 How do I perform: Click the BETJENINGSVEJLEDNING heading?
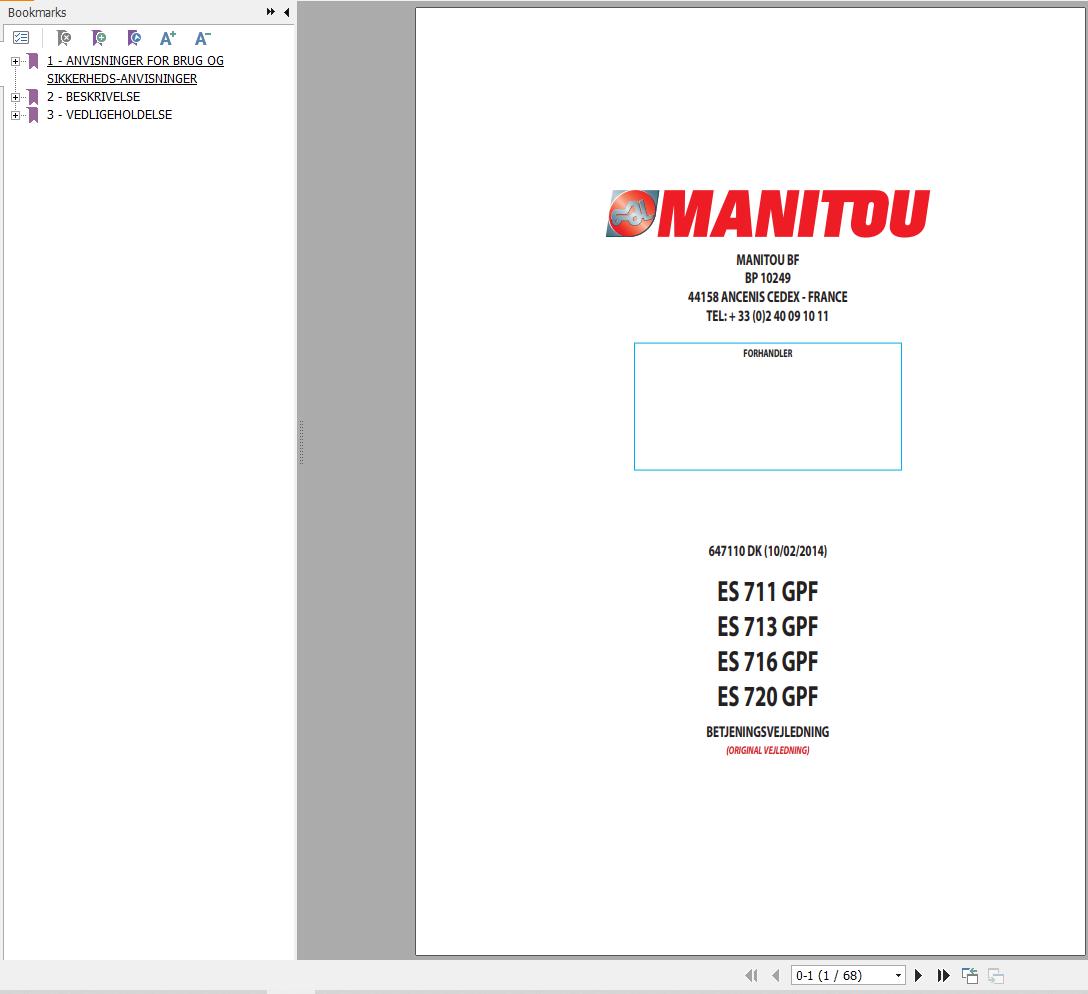click(767, 732)
